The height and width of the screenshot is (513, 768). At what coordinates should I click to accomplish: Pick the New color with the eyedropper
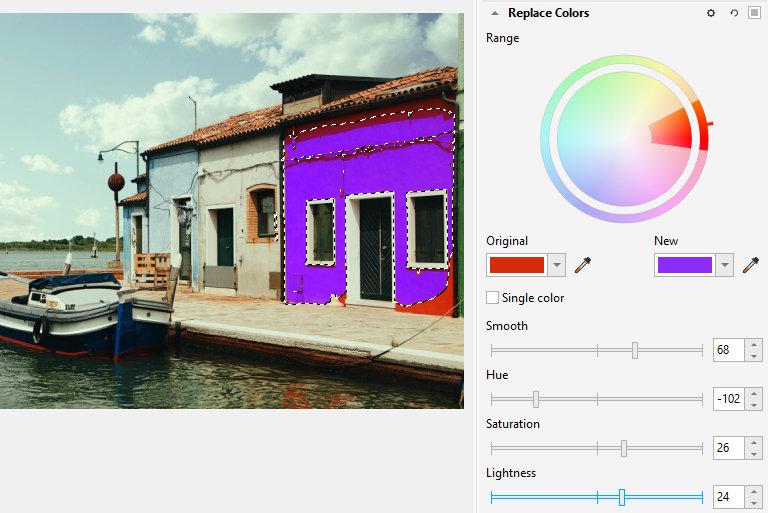[750, 265]
